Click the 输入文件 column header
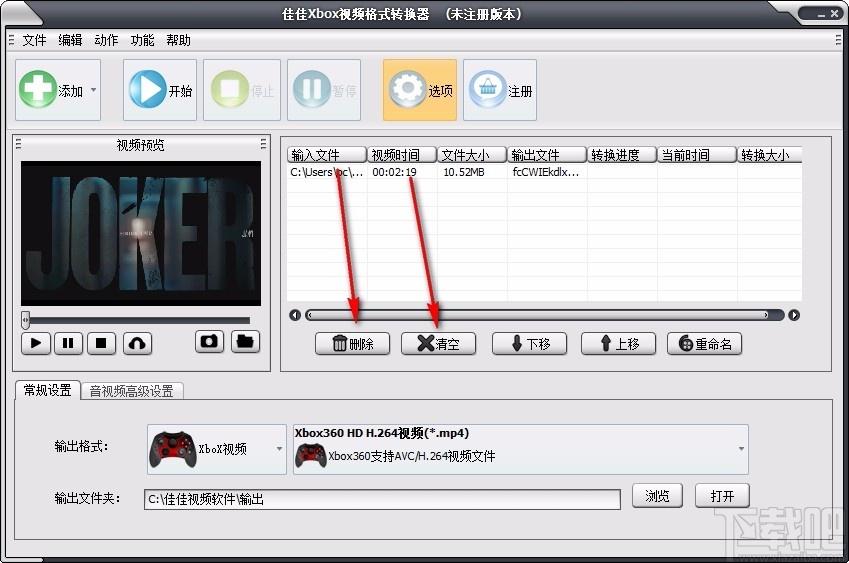Viewport: 849px width, 563px height. tap(327, 155)
